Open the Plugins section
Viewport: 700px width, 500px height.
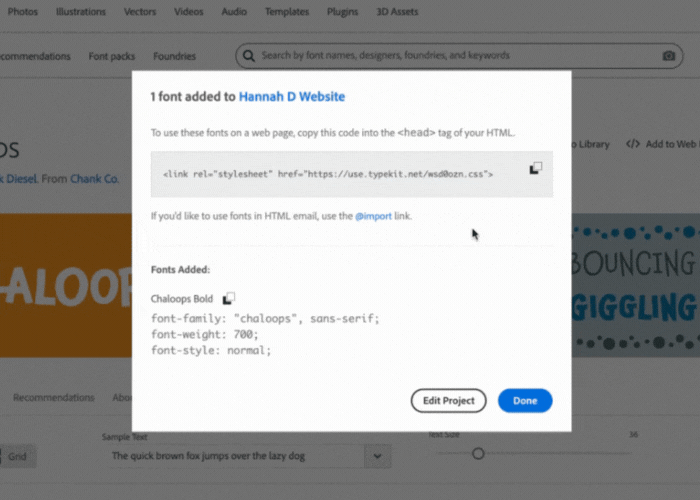342,12
